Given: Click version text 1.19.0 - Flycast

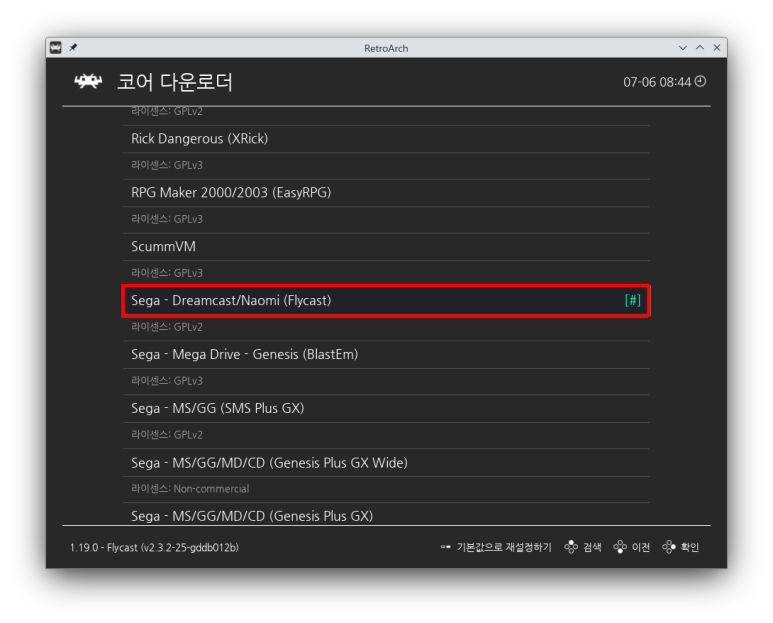Looking at the screenshot, I should pos(154,548).
